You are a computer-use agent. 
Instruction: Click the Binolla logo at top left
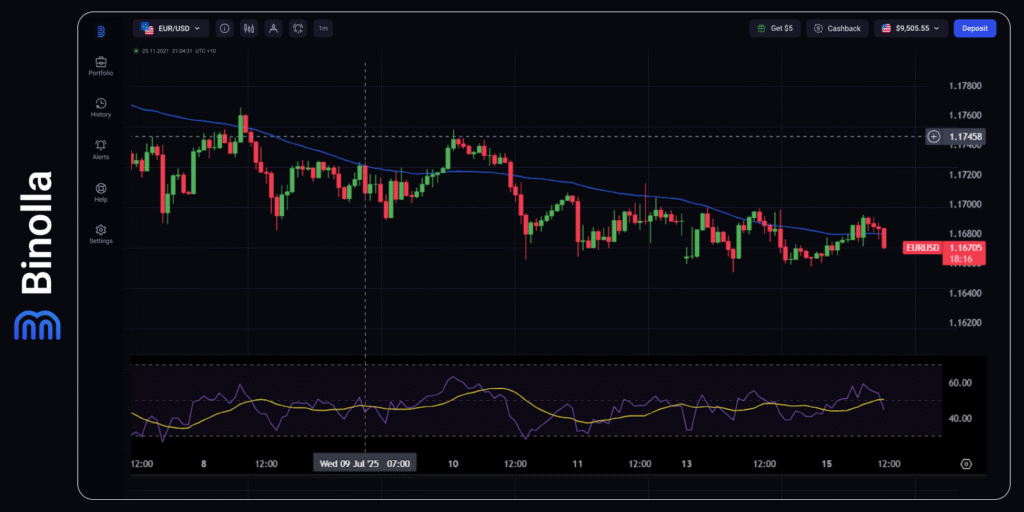point(101,31)
